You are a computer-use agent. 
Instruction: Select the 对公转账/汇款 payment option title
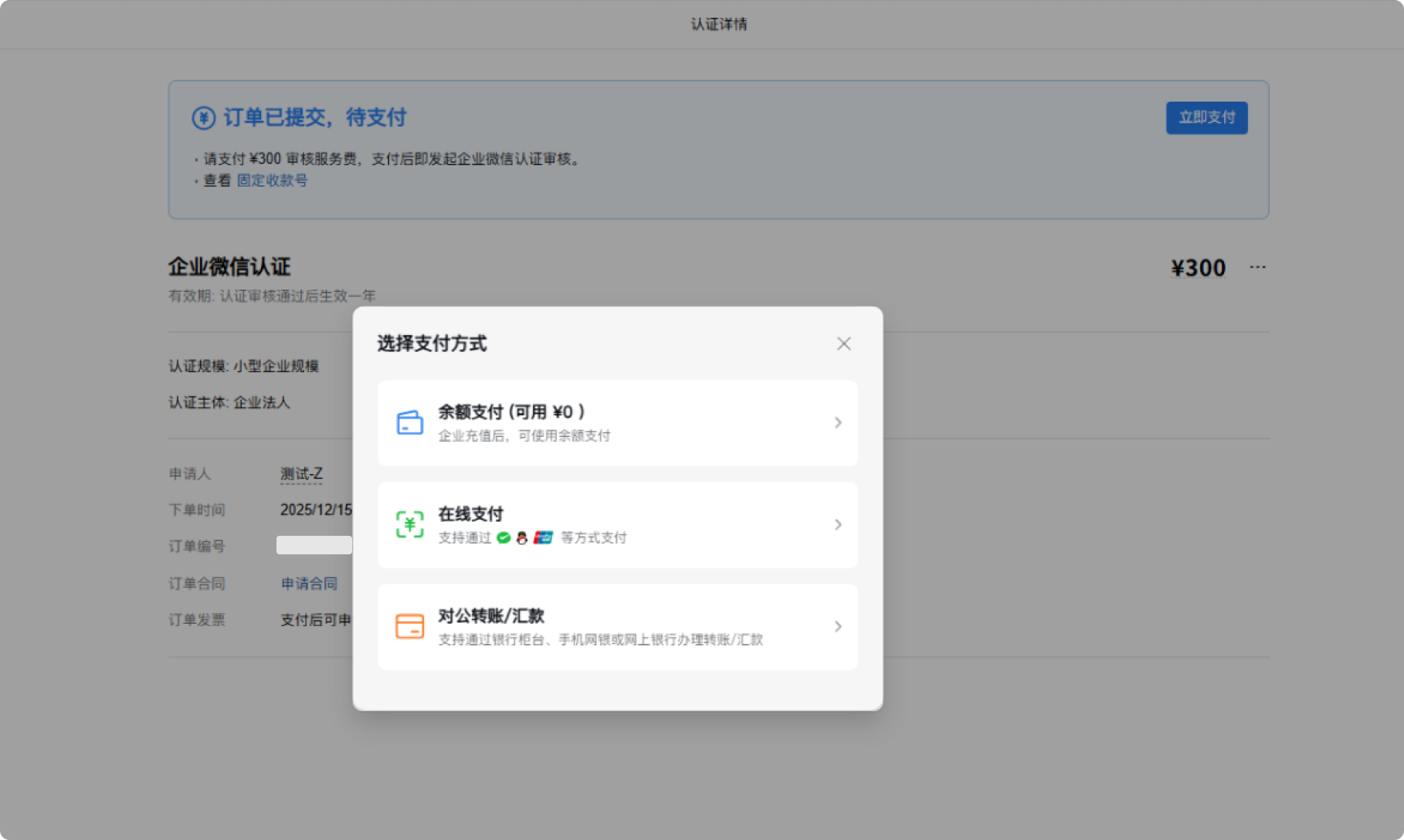point(491,616)
